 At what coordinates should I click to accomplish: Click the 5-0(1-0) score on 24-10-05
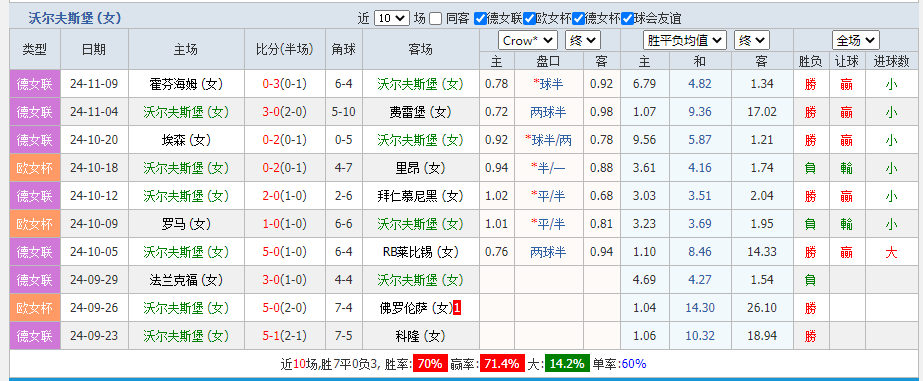point(285,252)
